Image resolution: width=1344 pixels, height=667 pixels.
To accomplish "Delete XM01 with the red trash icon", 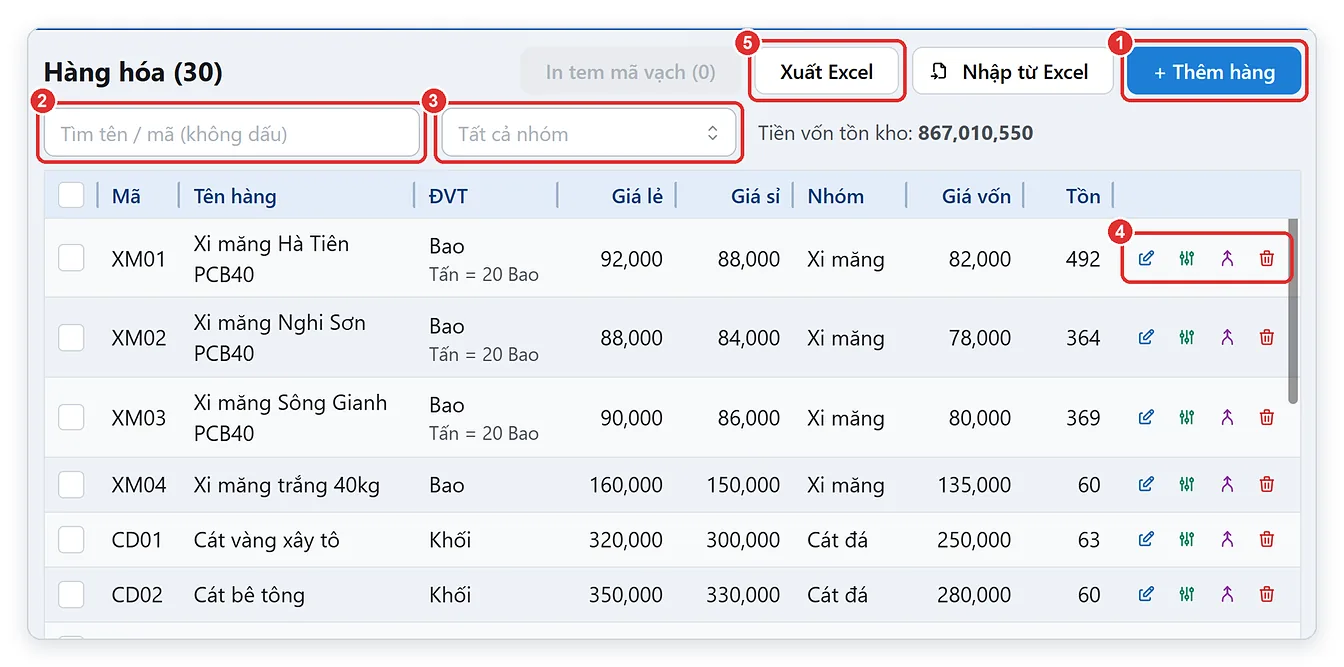I will click(1267, 258).
